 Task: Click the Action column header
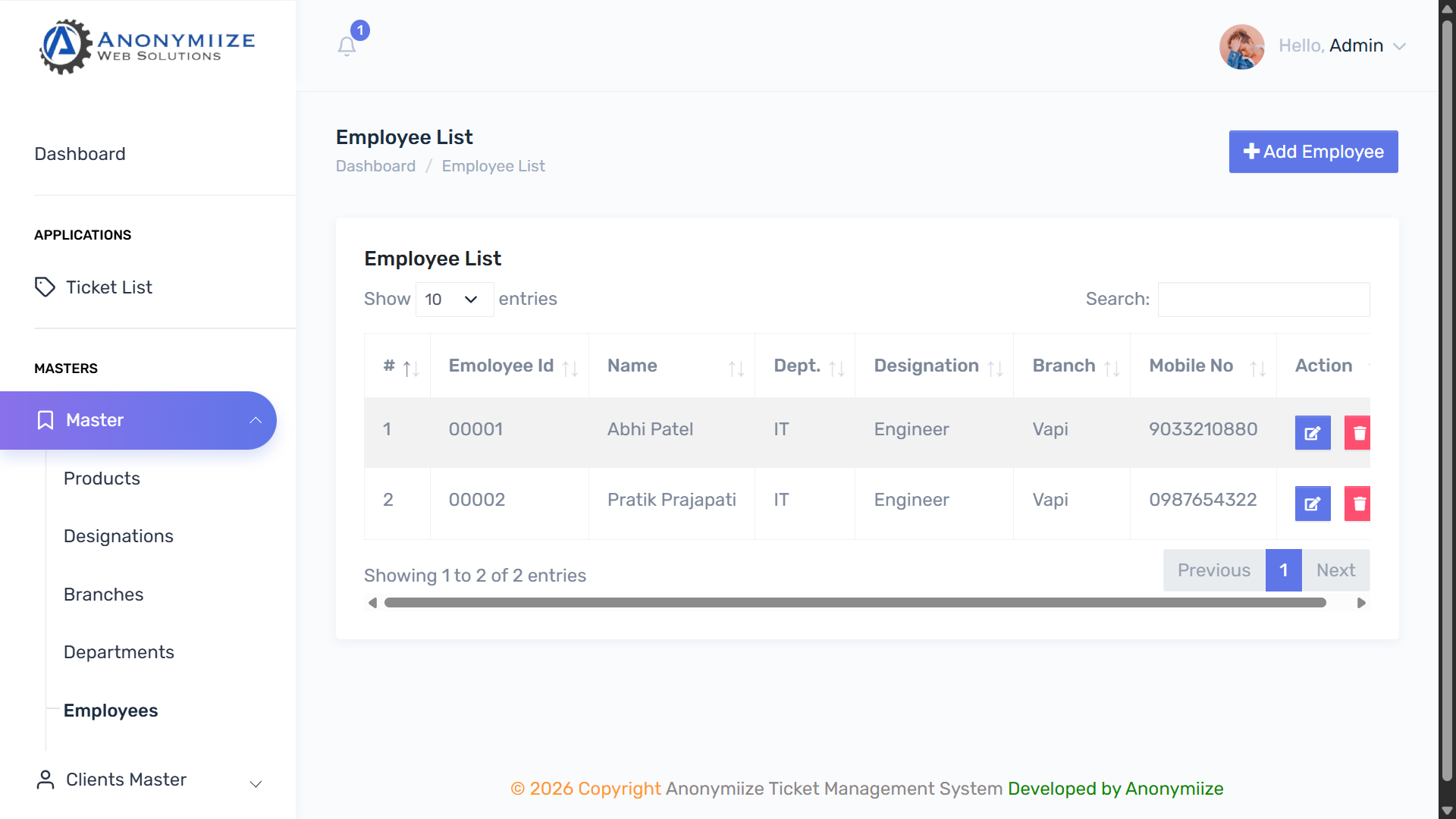pos(1323,366)
